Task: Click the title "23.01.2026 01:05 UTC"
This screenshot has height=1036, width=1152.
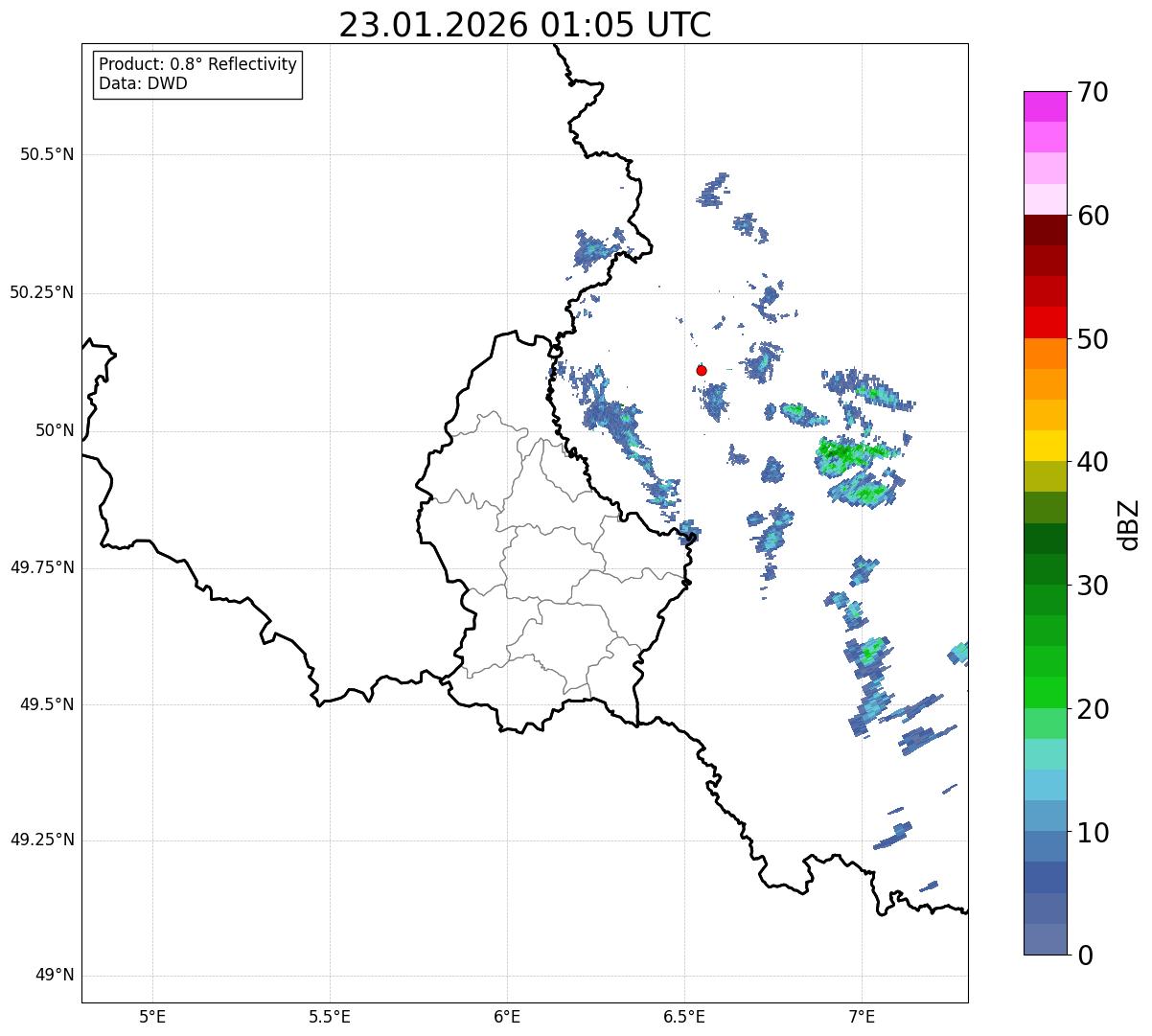Action: [525, 25]
